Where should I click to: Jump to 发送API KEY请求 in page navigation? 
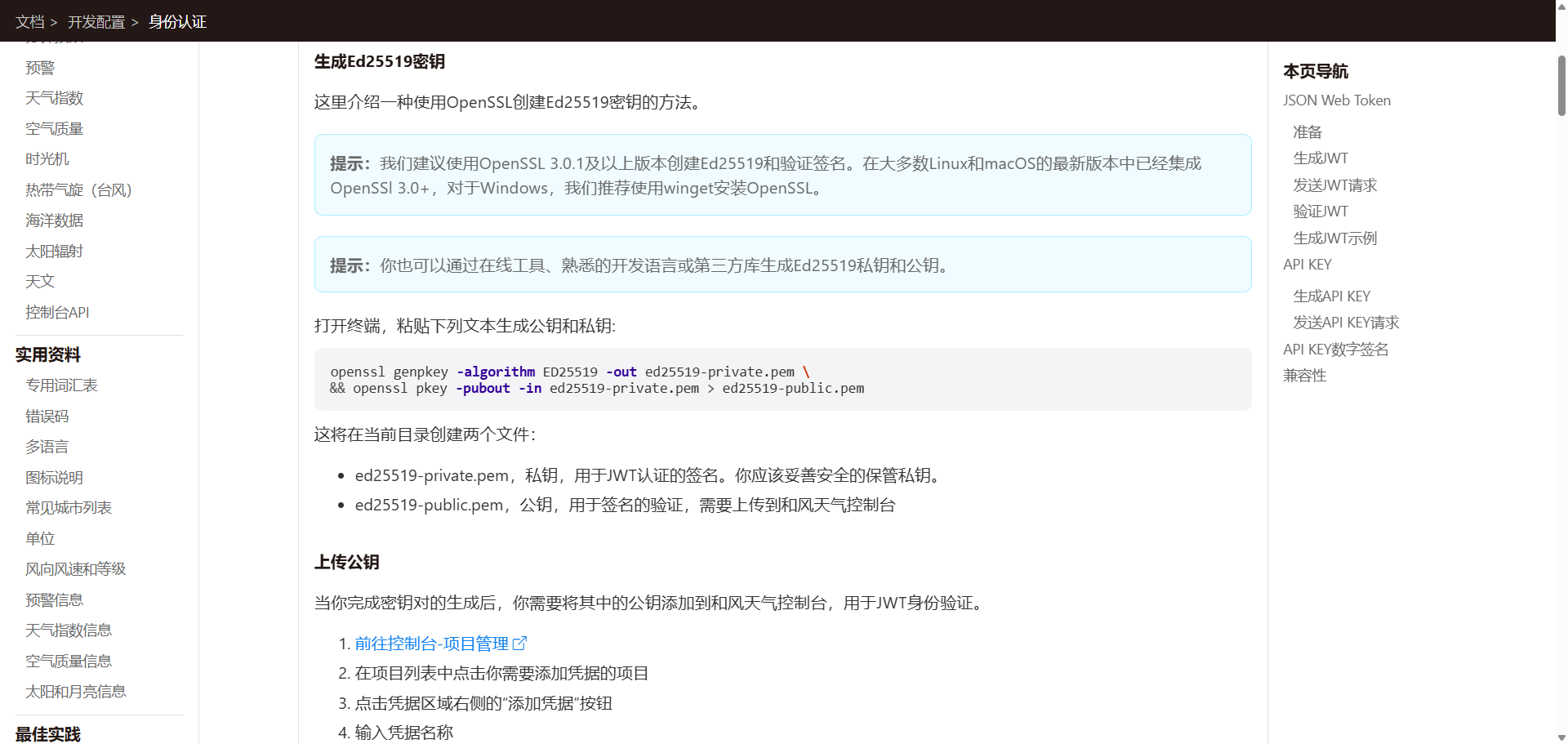[1346, 323]
